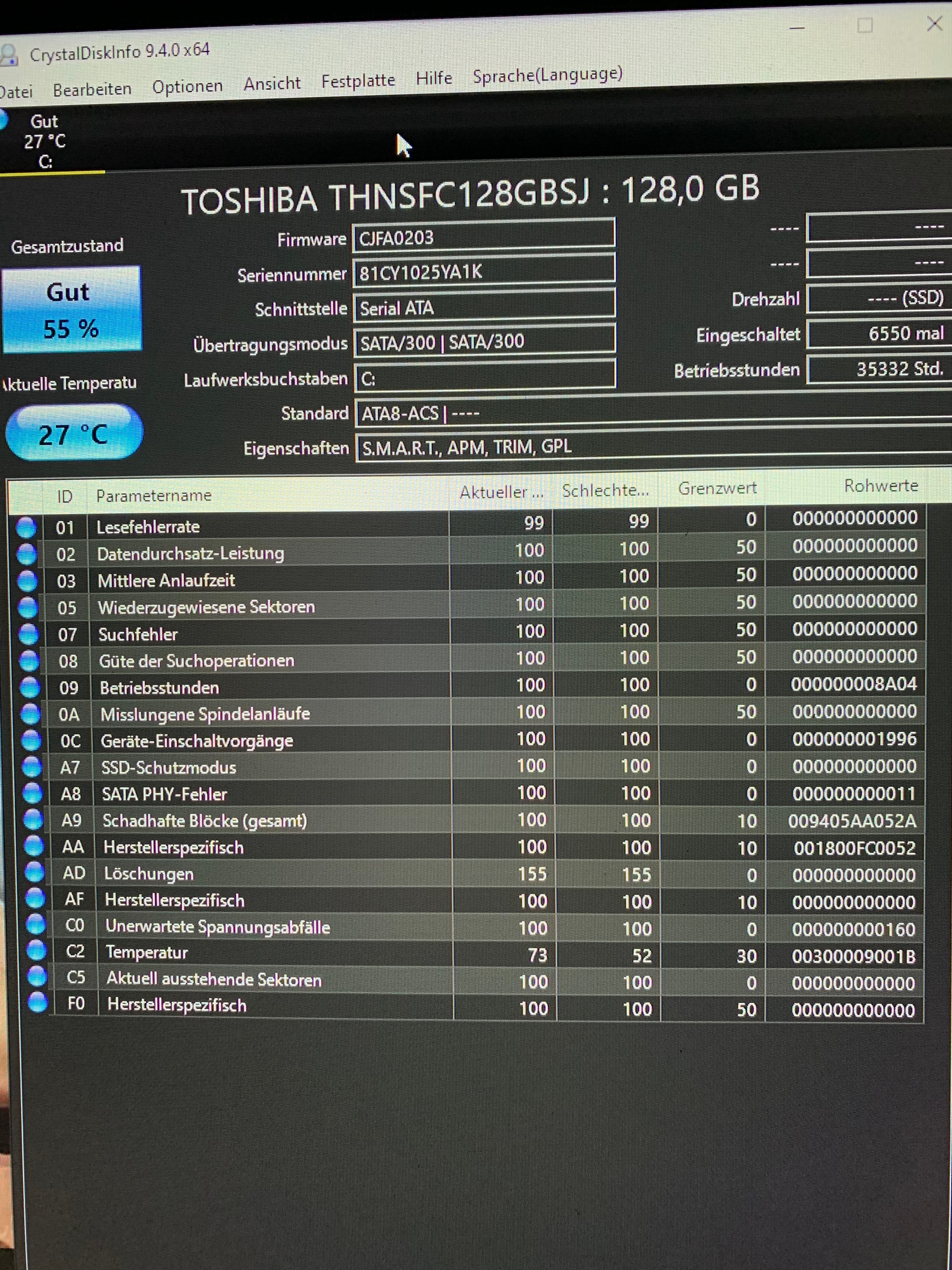Click blue status orb for Temperatur attribute
This screenshot has height=1270, width=952.
coord(36,951)
